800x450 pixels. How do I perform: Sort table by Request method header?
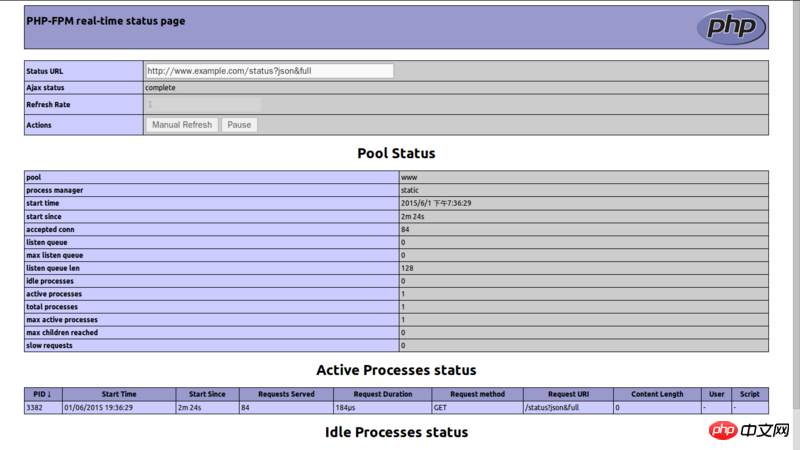(x=476, y=394)
